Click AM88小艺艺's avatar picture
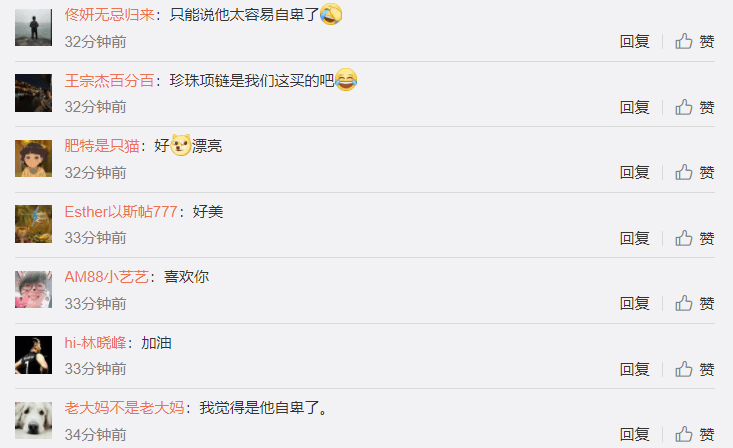Image resolution: width=733 pixels, height=448 pixels. pos(33,289)
